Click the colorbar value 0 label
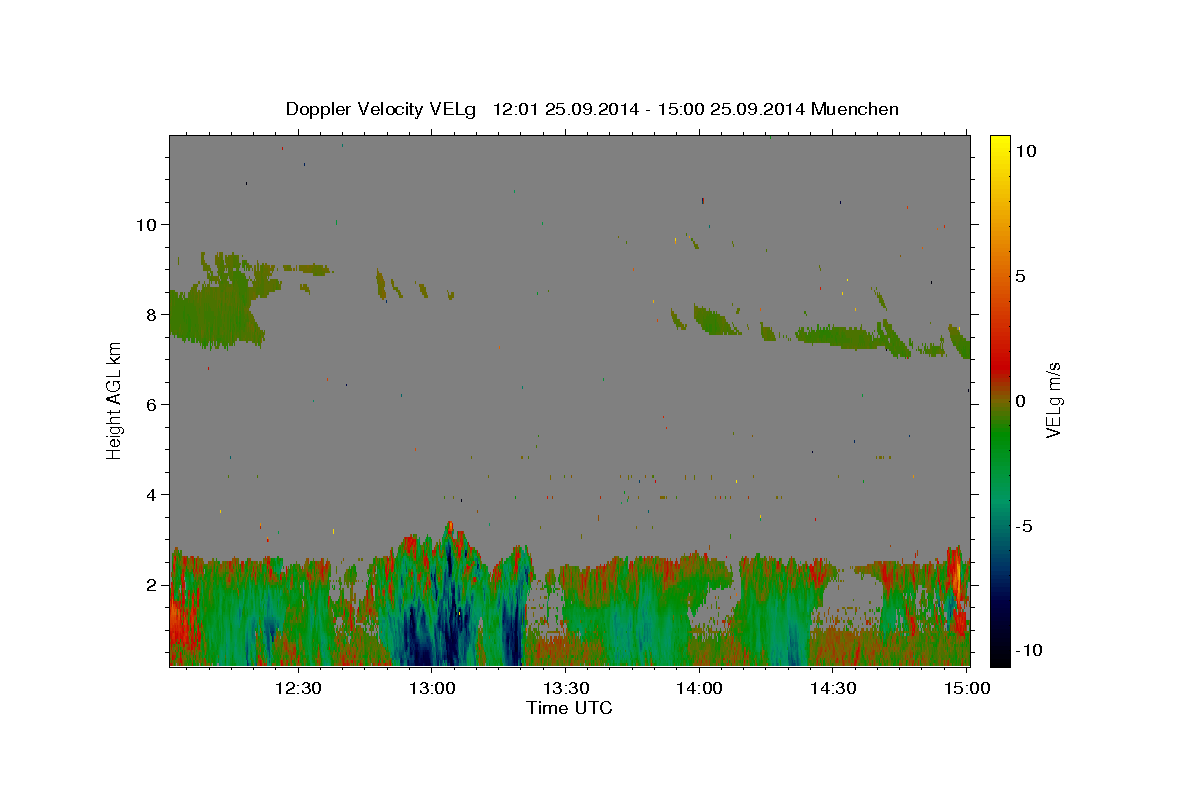 pos(1020,401)
